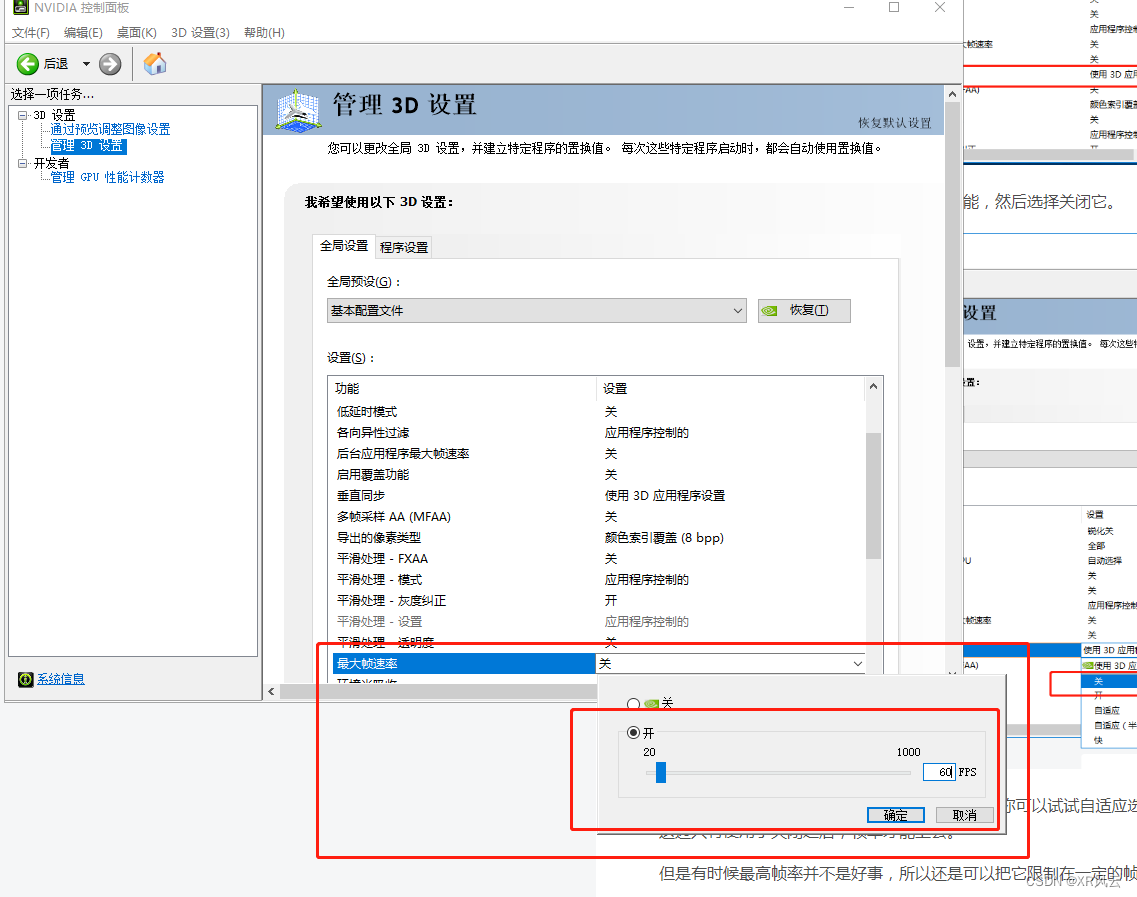1137x897 pixels.
Task: Select the 各向异性过滤 settings row
Action: click(x=599, y=432)
